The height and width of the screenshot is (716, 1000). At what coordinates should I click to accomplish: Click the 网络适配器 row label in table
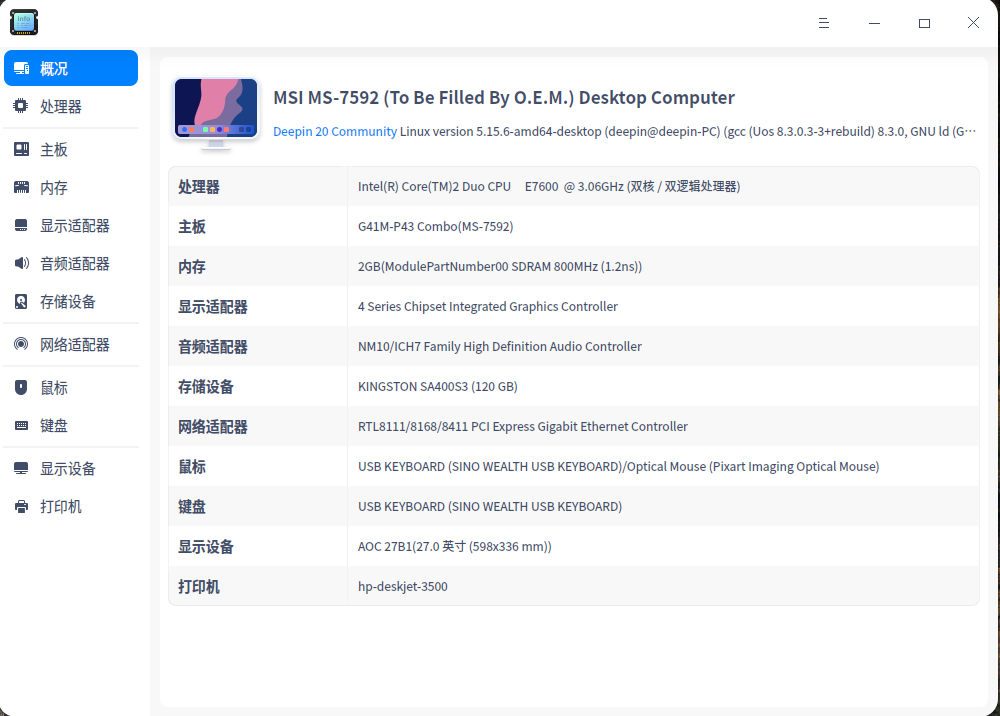[212, 427]
